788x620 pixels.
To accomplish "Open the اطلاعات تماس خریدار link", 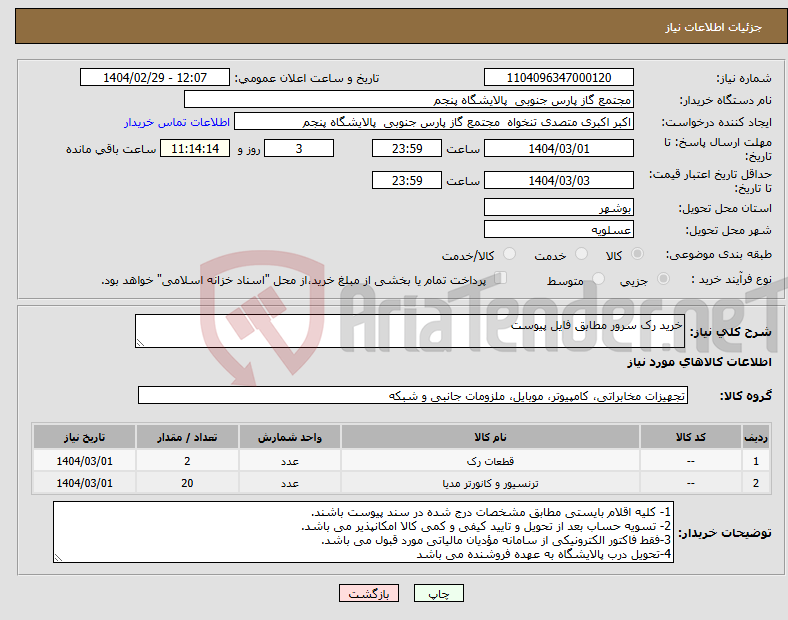I will pyautogui.click(x=177, y=122).
